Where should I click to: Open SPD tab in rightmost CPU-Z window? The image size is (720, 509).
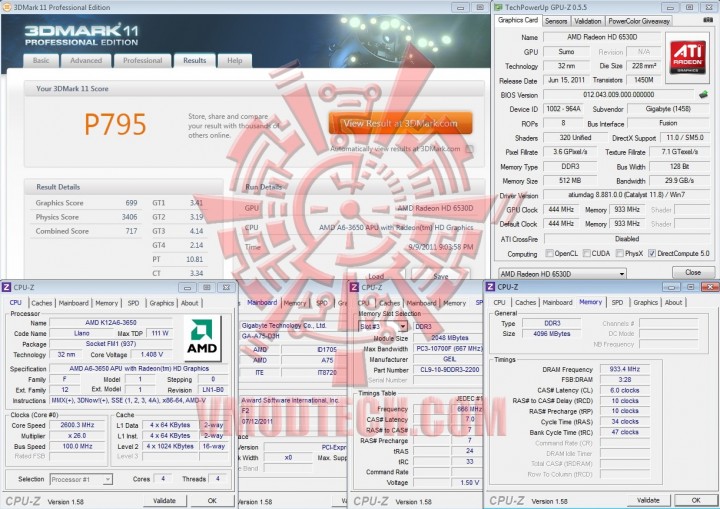(617, 302)
